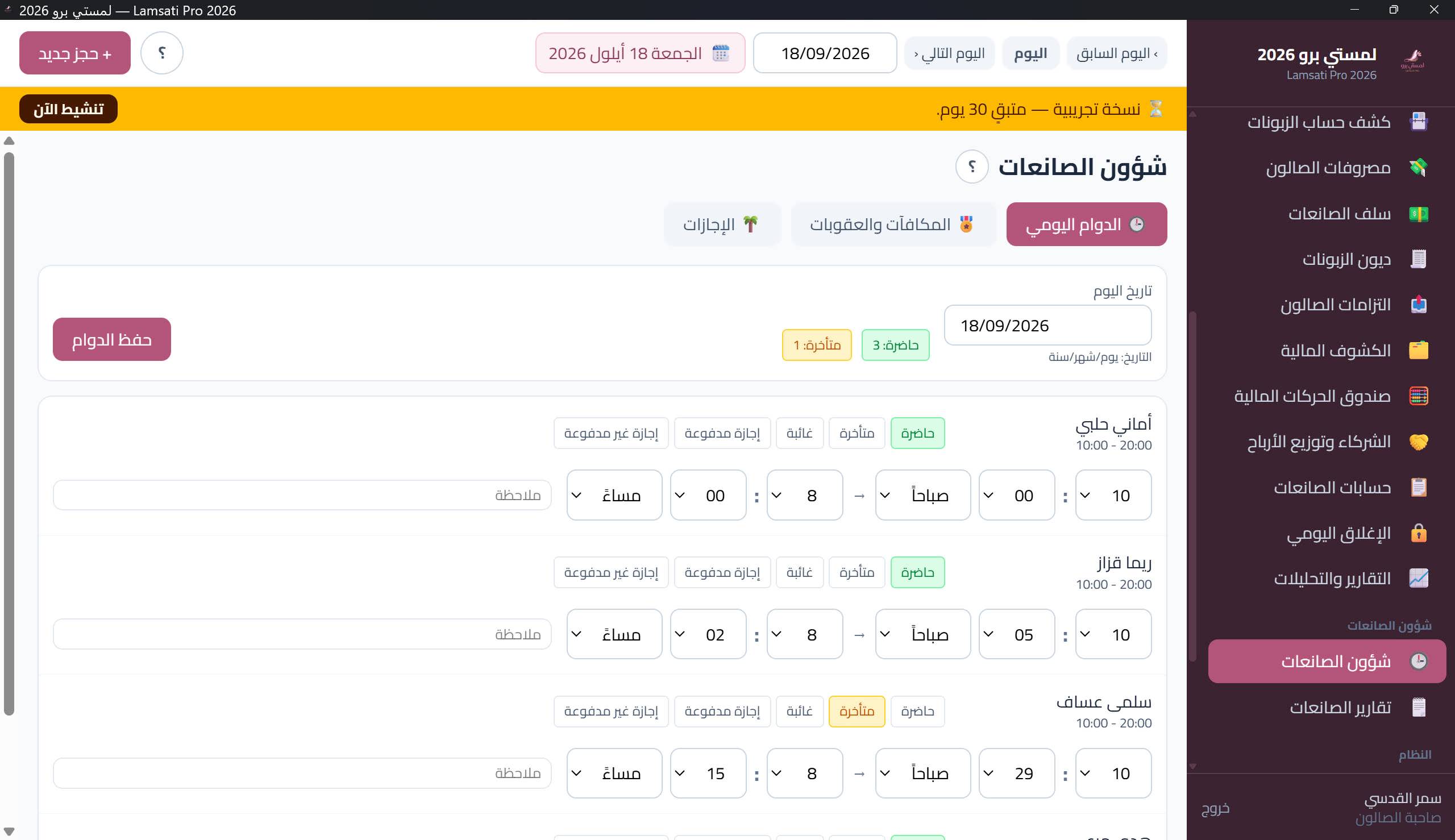
Task: Select شؤون الصانعات in sidebar menu
Action: pos(1327,661)
